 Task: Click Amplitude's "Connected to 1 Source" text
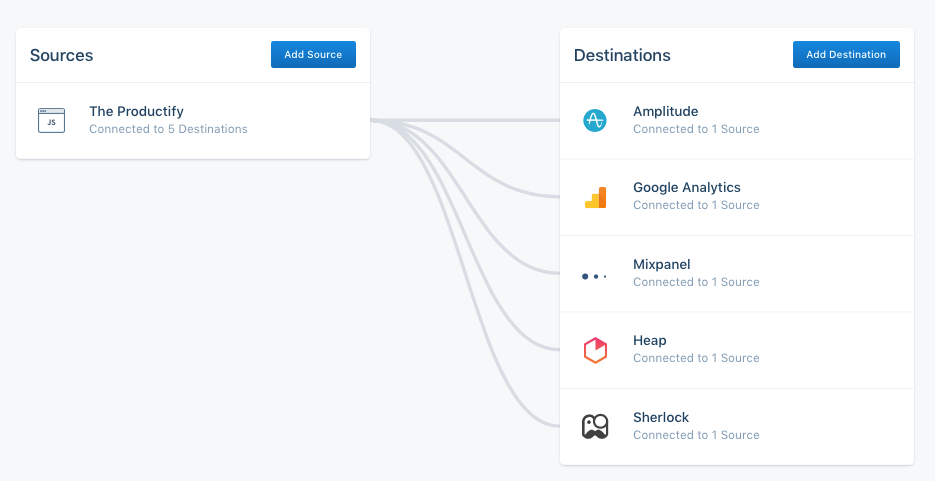pos(696,129)
